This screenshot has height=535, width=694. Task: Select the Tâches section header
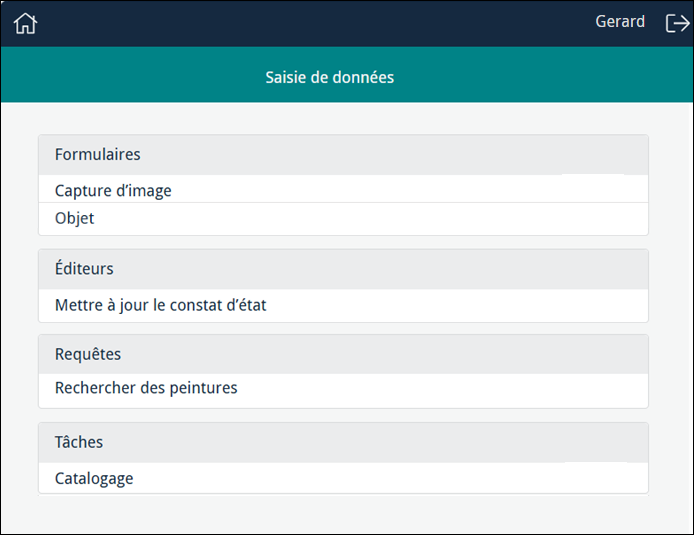[x=343, y=443]
